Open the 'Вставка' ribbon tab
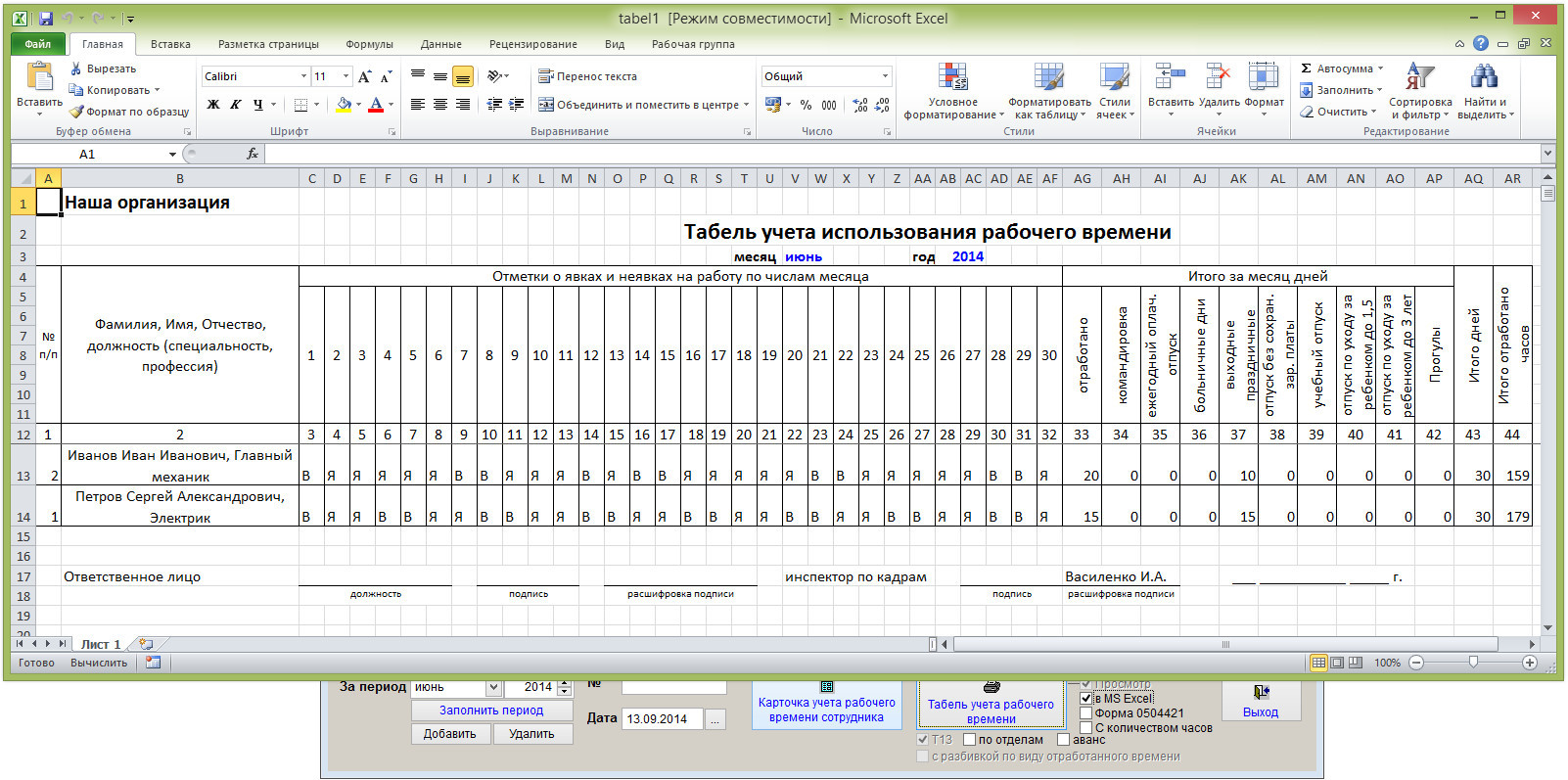The height and width of the screenshot is (780, 1568). 170,44
